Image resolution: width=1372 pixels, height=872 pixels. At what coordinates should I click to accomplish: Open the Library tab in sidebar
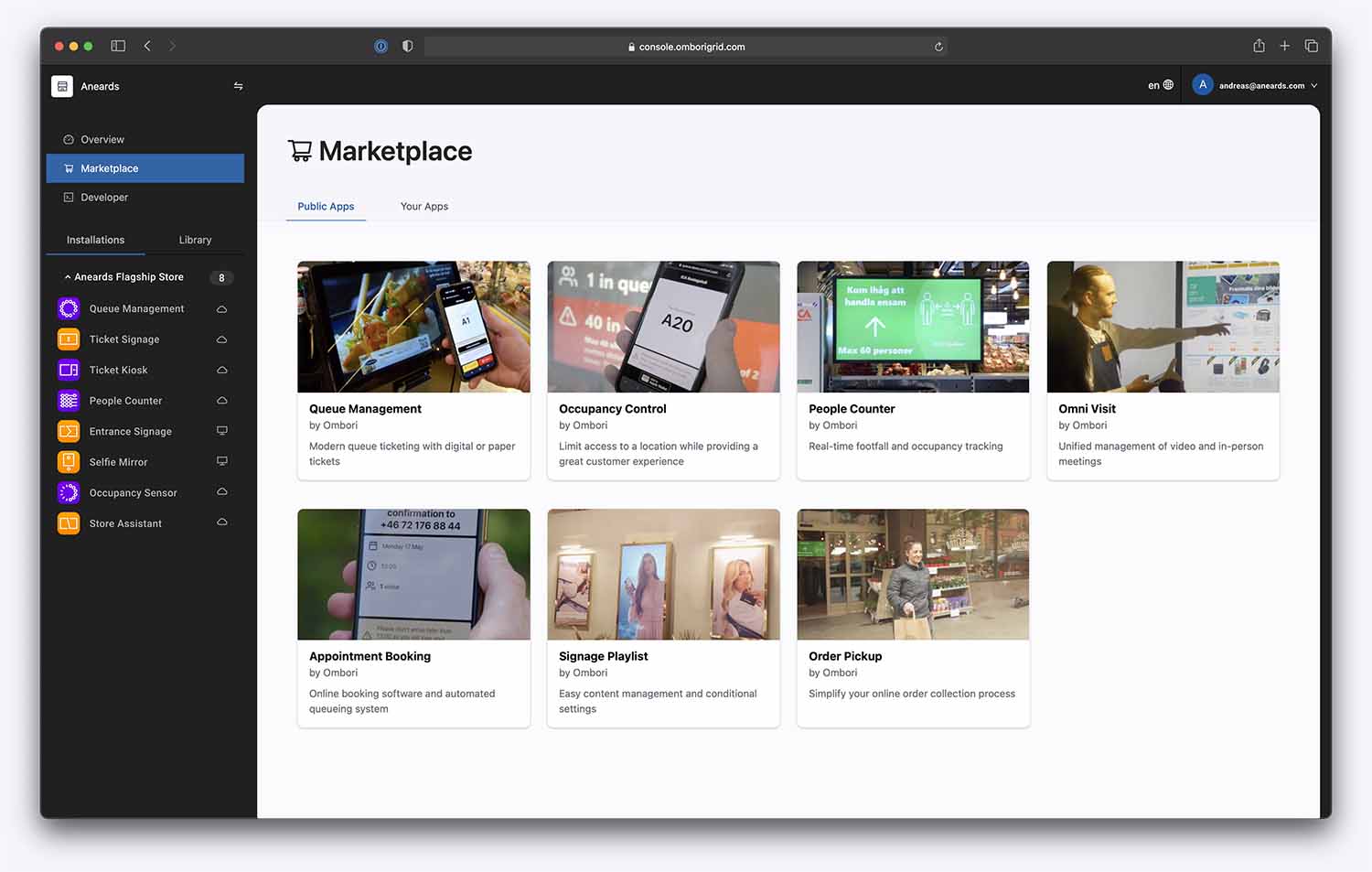pyautogui.click(x=195, y=239)
